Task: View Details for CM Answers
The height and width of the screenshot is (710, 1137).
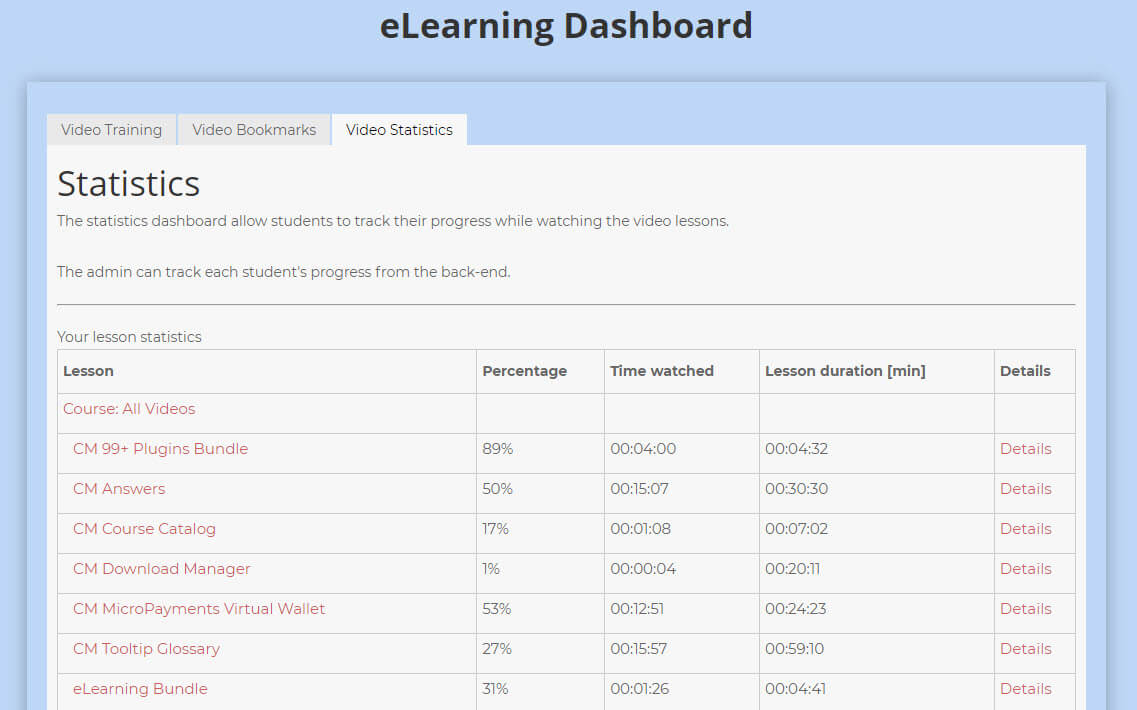Action: (1026, 489)
